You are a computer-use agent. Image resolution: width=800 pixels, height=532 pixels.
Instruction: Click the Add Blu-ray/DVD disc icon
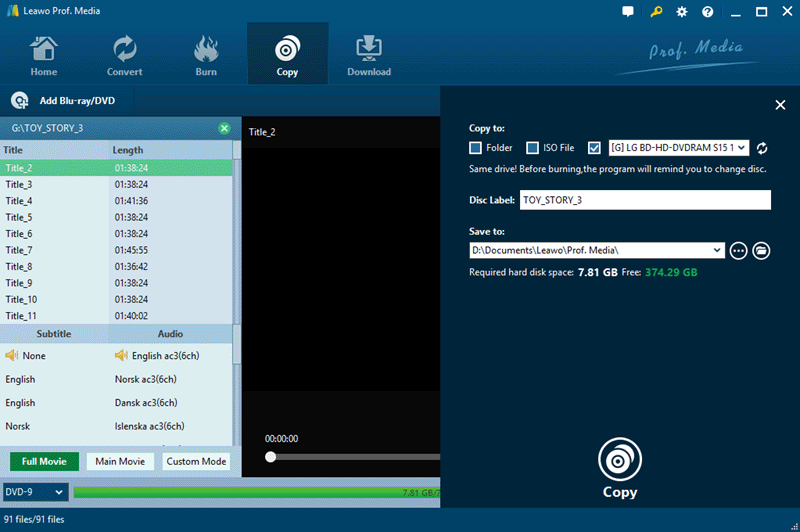coord(19,100)
